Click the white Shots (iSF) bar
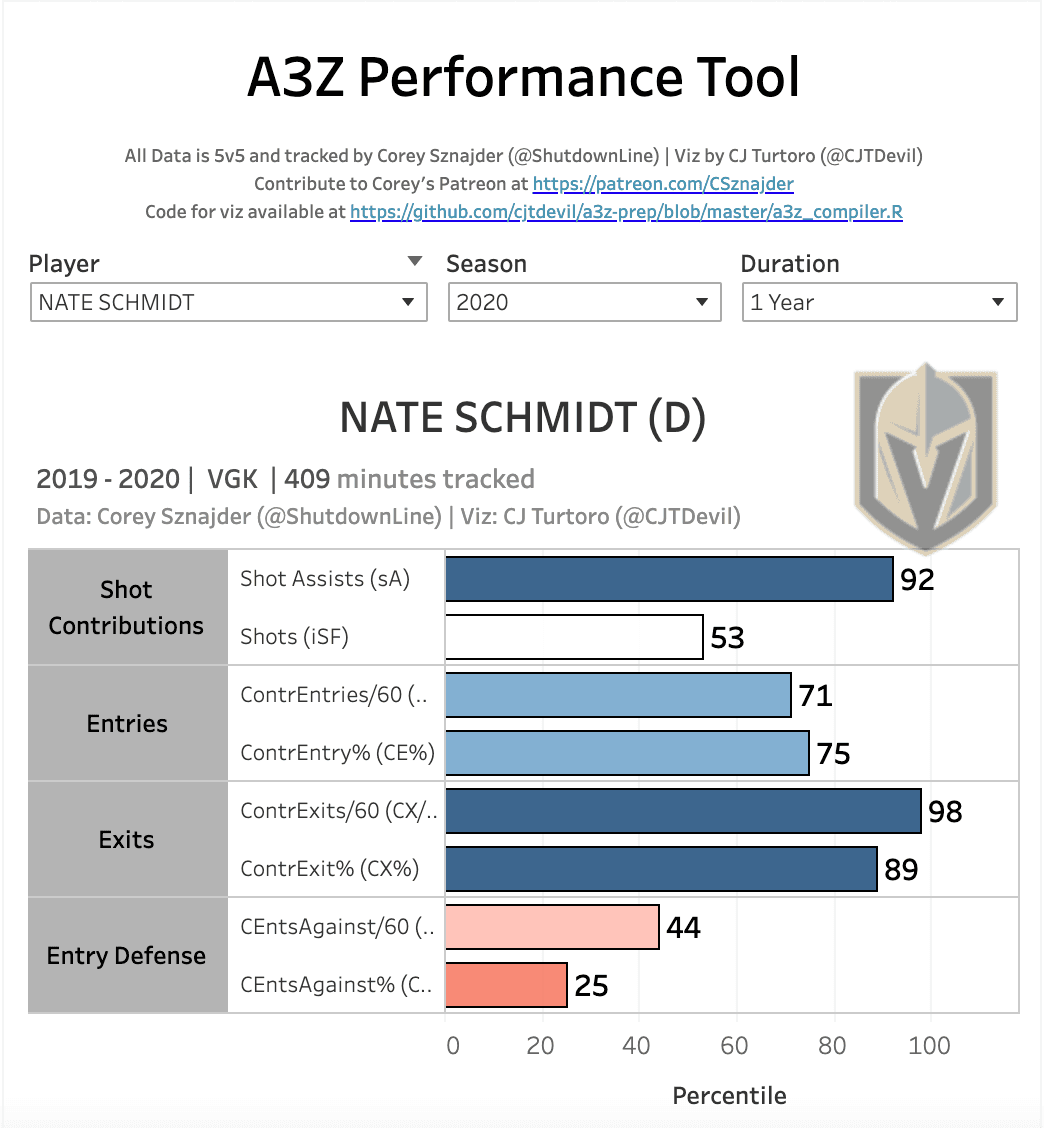 [x=574, y=637]
